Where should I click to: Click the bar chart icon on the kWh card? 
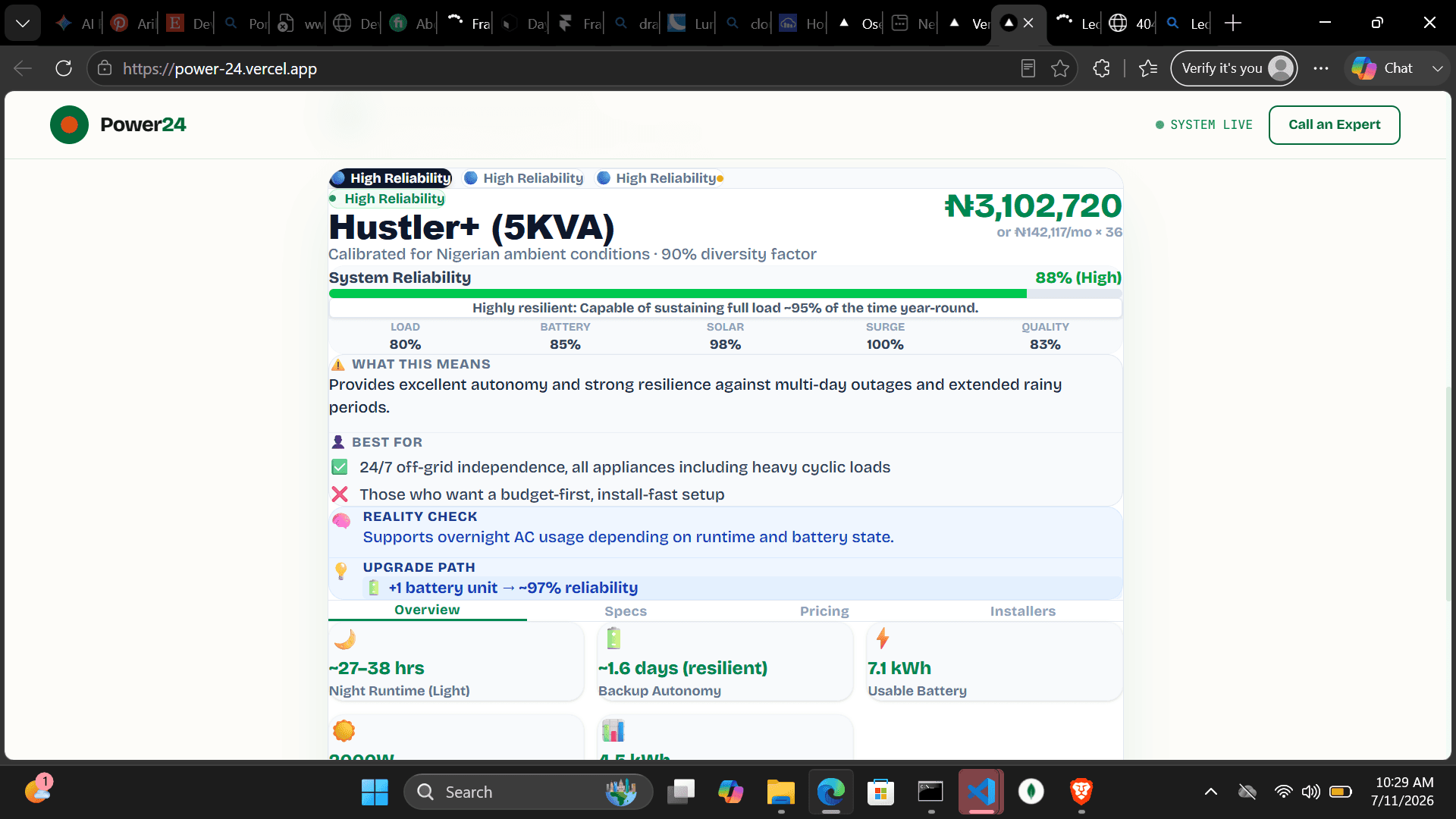[x=613, y=731]
